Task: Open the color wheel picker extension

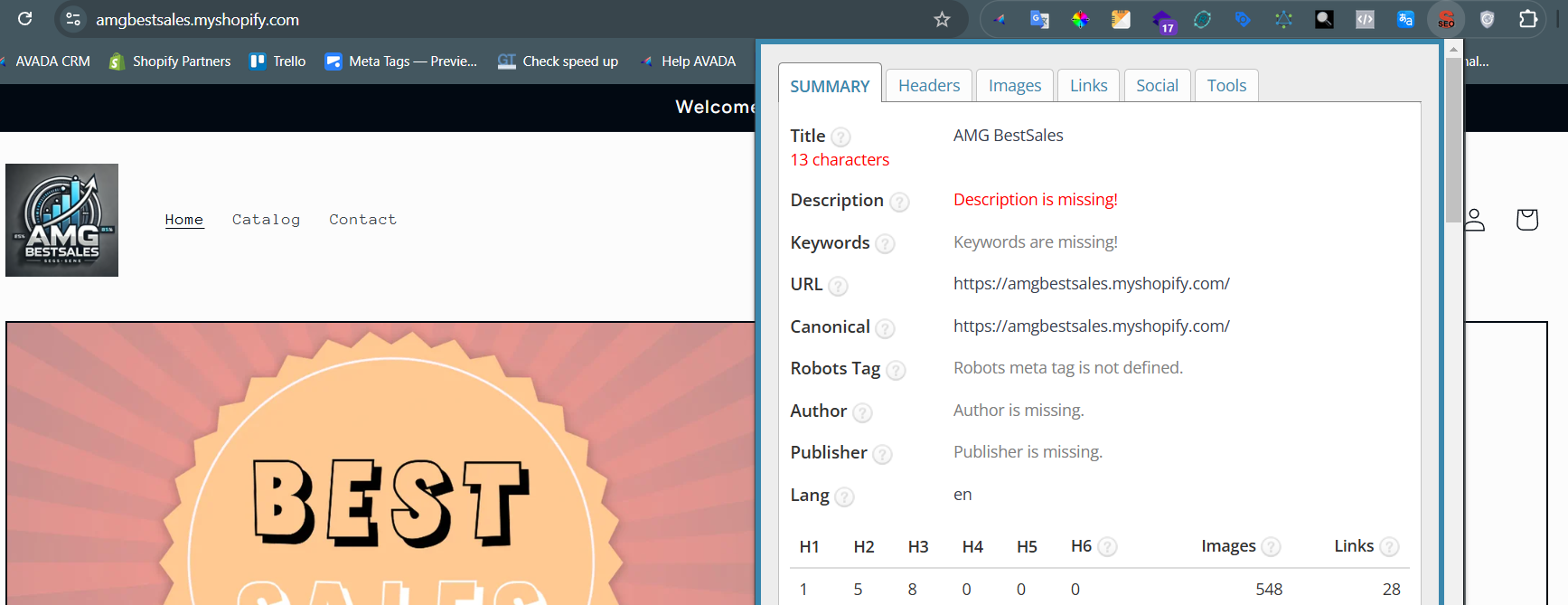Action: click(x=1080, y=19)
